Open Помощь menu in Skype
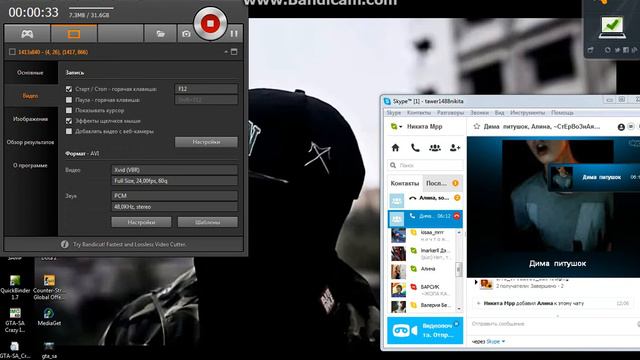The height and width of the screenshot is (360, 640). [x=562, y=113]
